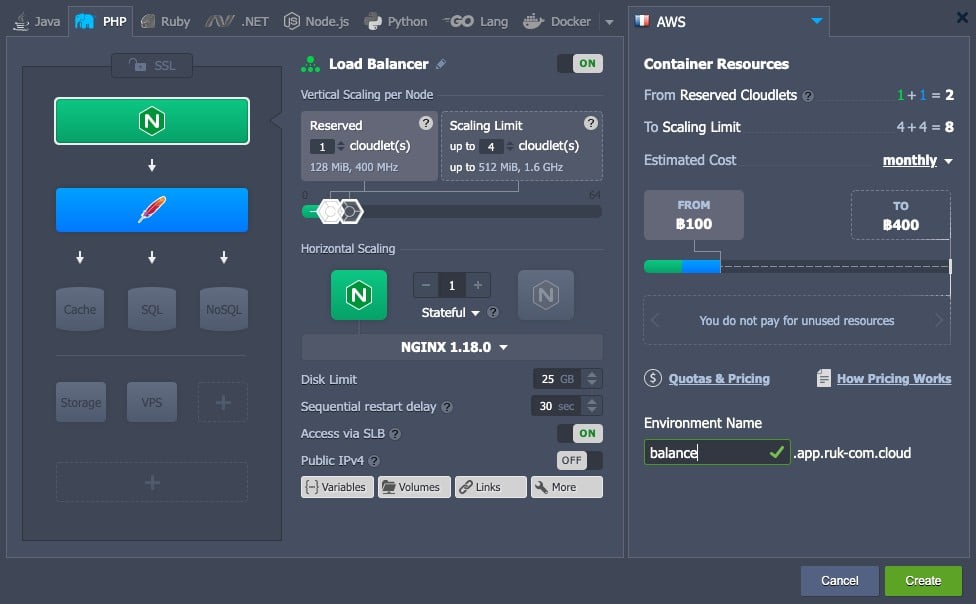The height and width of the screenshot is (604, 976).
Task: Switch to the Ruby tab
Action: click(x=166, y=22)
